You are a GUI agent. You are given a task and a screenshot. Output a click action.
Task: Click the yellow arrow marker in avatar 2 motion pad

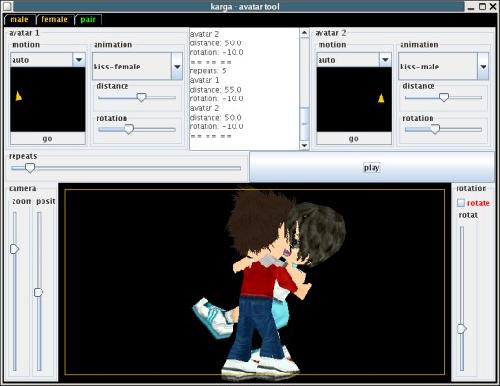[x=381, y=98]
